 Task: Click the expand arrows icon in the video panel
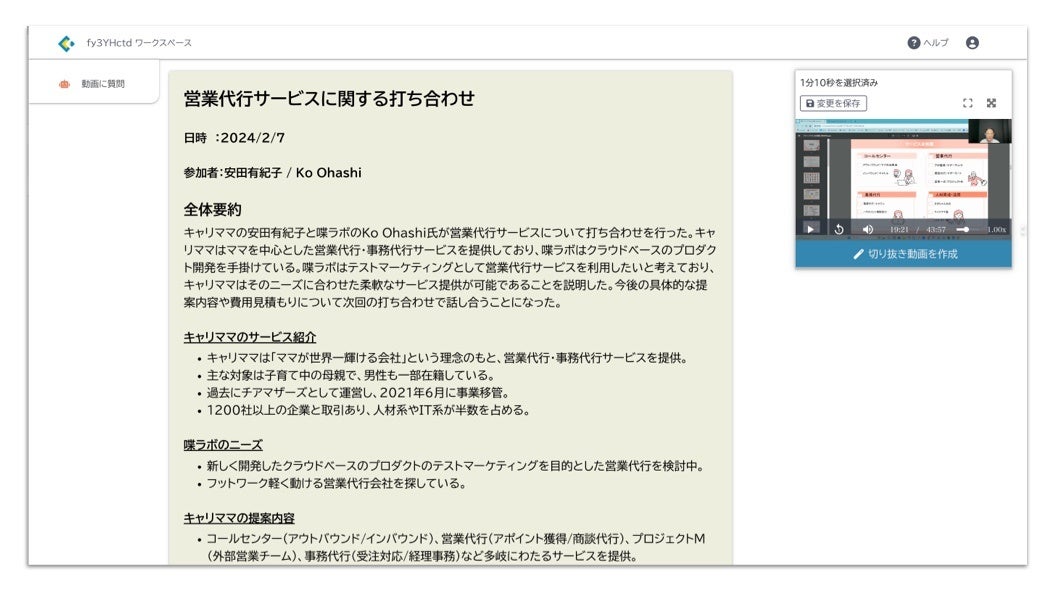coord(991,103)
